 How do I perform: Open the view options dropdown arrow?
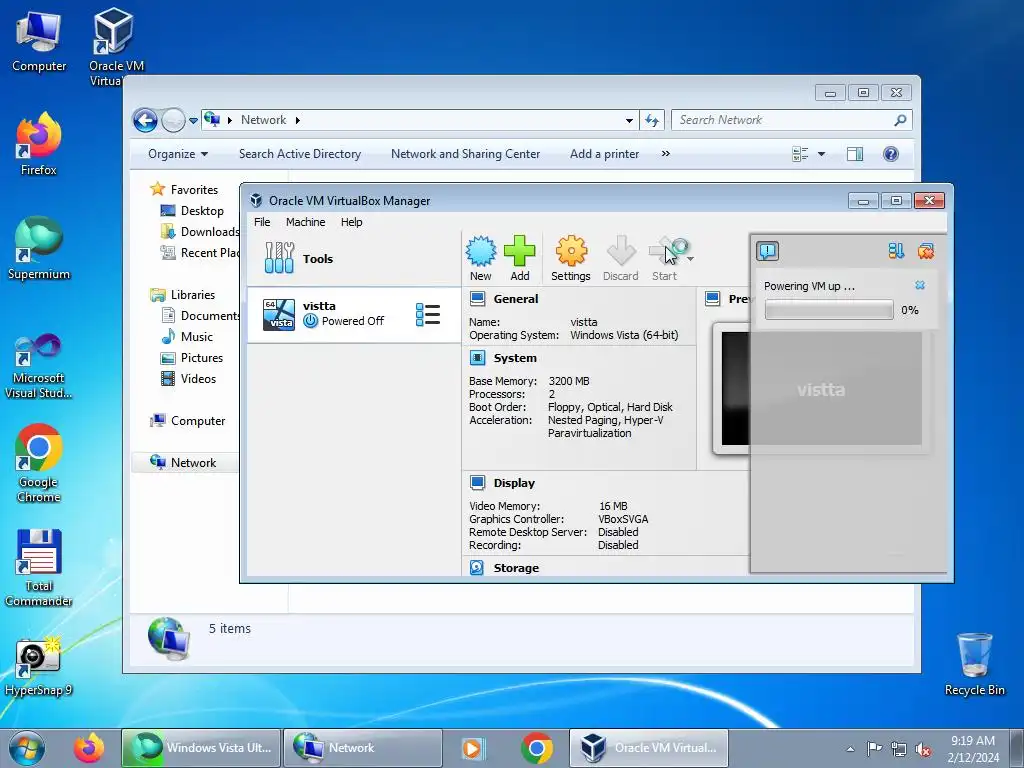tap(822, 154)
